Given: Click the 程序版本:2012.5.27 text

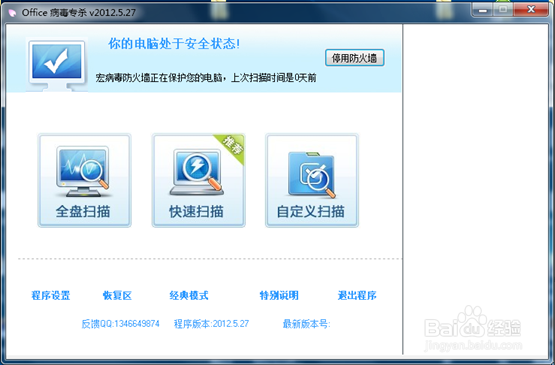Looking at the screenshot, I should [211, 324].
